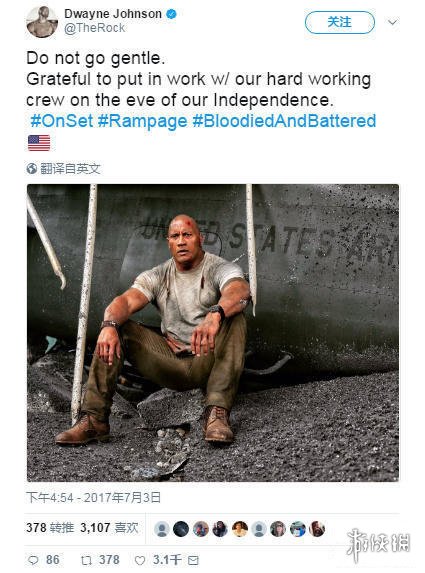Click the blue verified badge
Viewport: 425px width, 573px height.
point(171,14)
